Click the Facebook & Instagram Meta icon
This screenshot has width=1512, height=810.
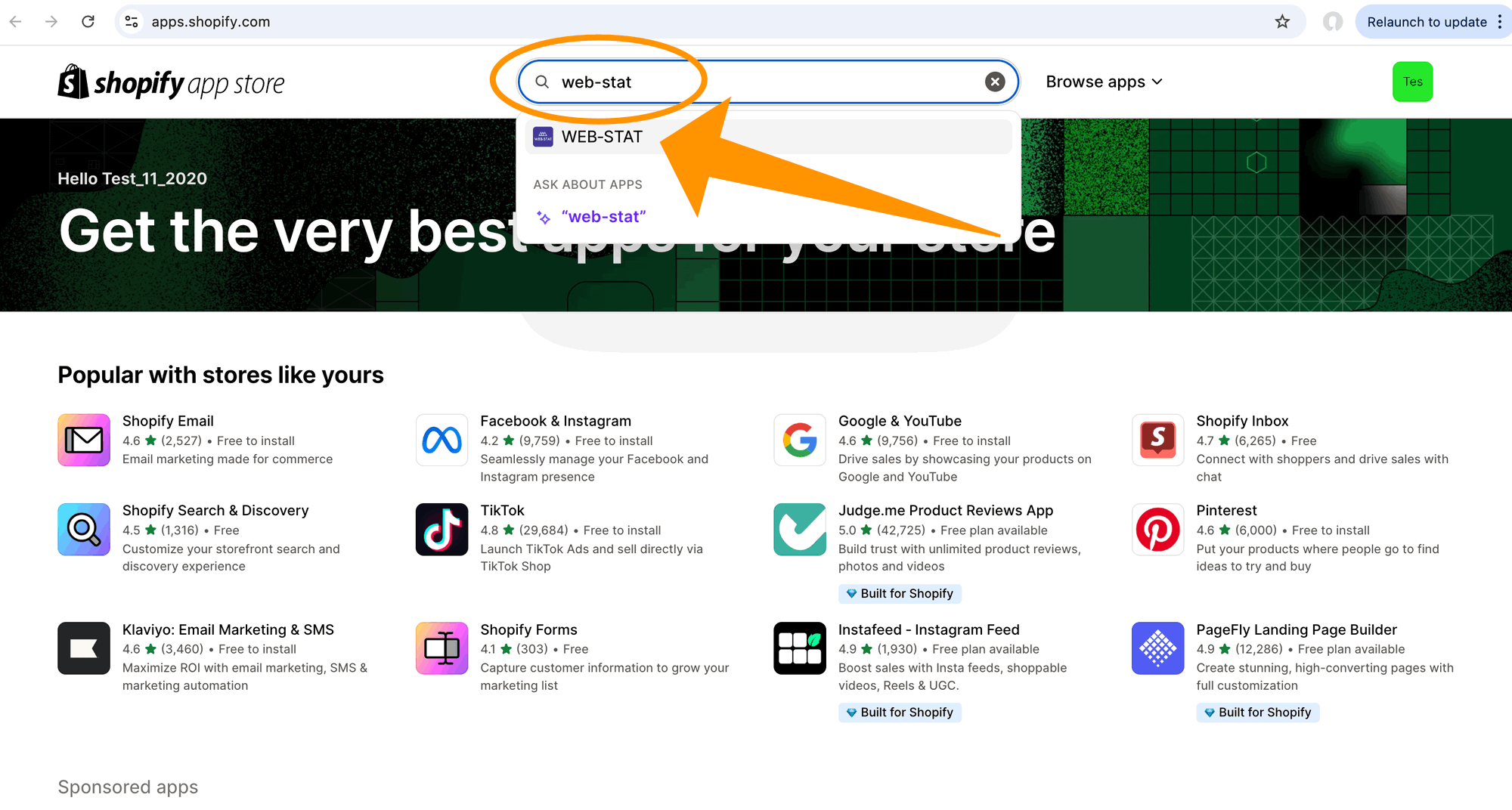coord(442,440)
